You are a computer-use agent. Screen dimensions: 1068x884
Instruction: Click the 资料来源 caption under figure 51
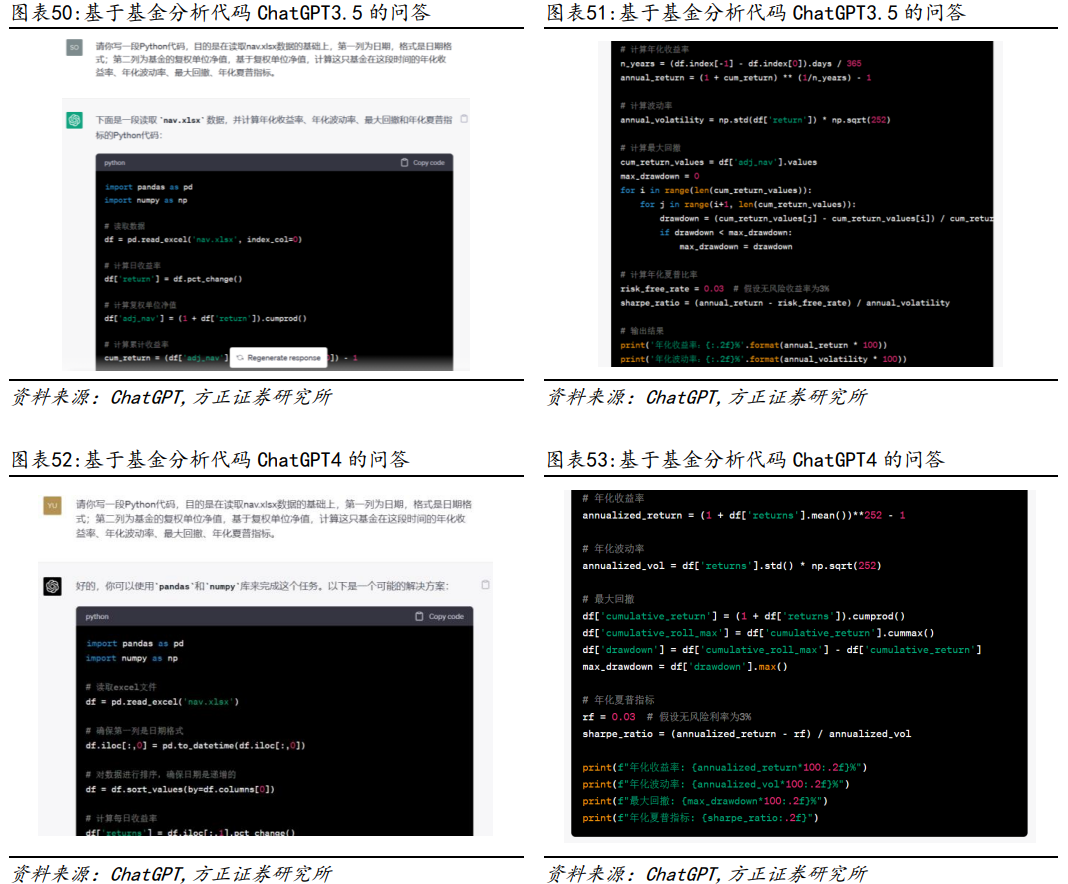pyautogui.click(x=707, y=397)
